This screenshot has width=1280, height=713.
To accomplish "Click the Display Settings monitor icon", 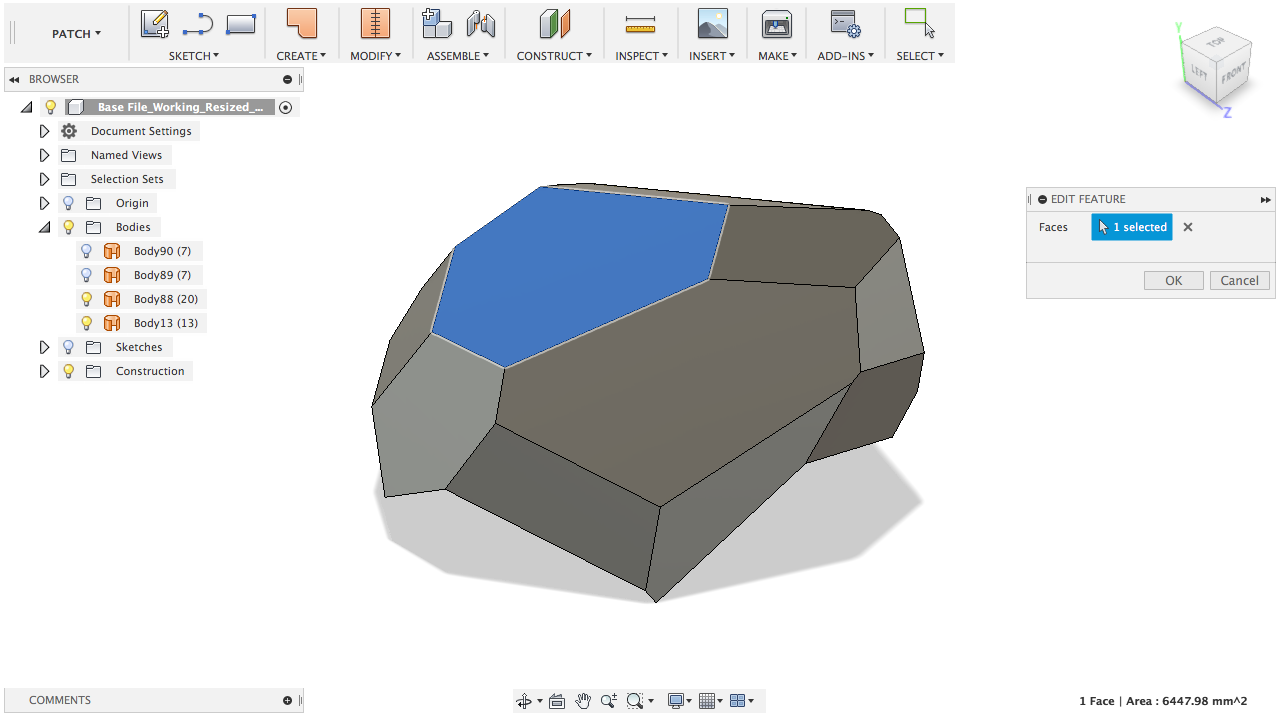I will point(676,701).
